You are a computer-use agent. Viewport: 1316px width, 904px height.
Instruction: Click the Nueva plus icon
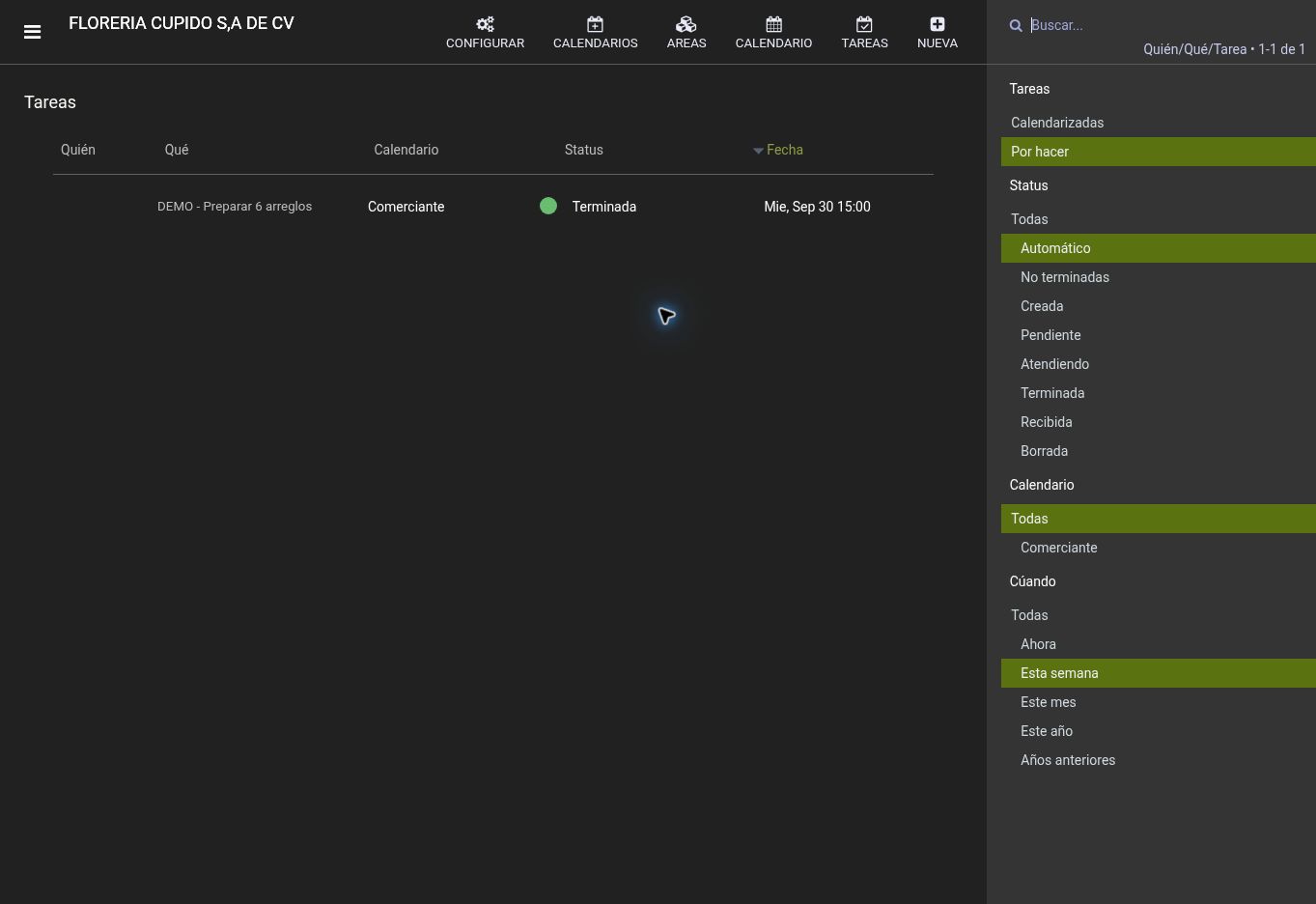point(938,24)
